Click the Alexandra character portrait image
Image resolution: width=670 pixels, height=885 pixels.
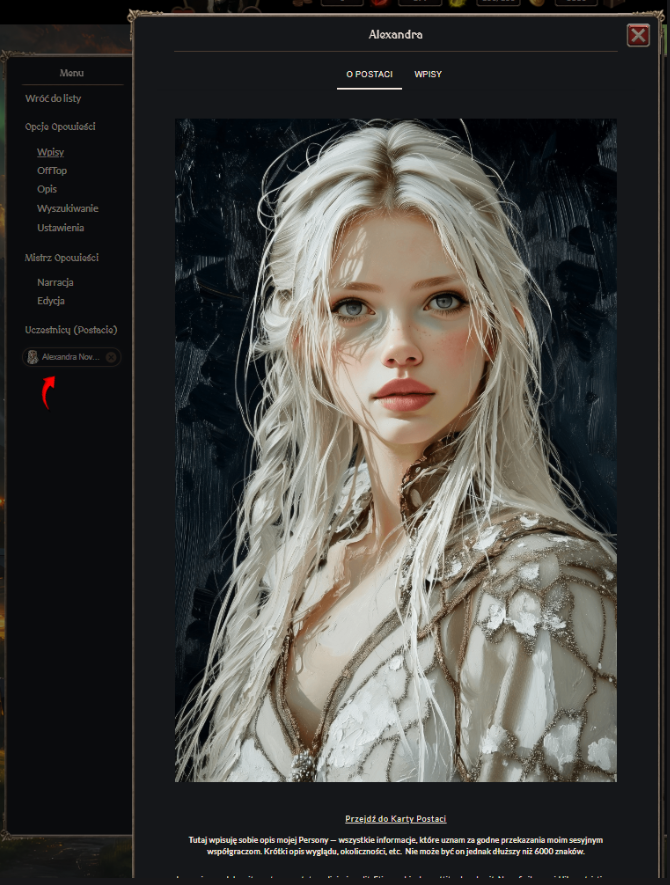coord(396,450)
